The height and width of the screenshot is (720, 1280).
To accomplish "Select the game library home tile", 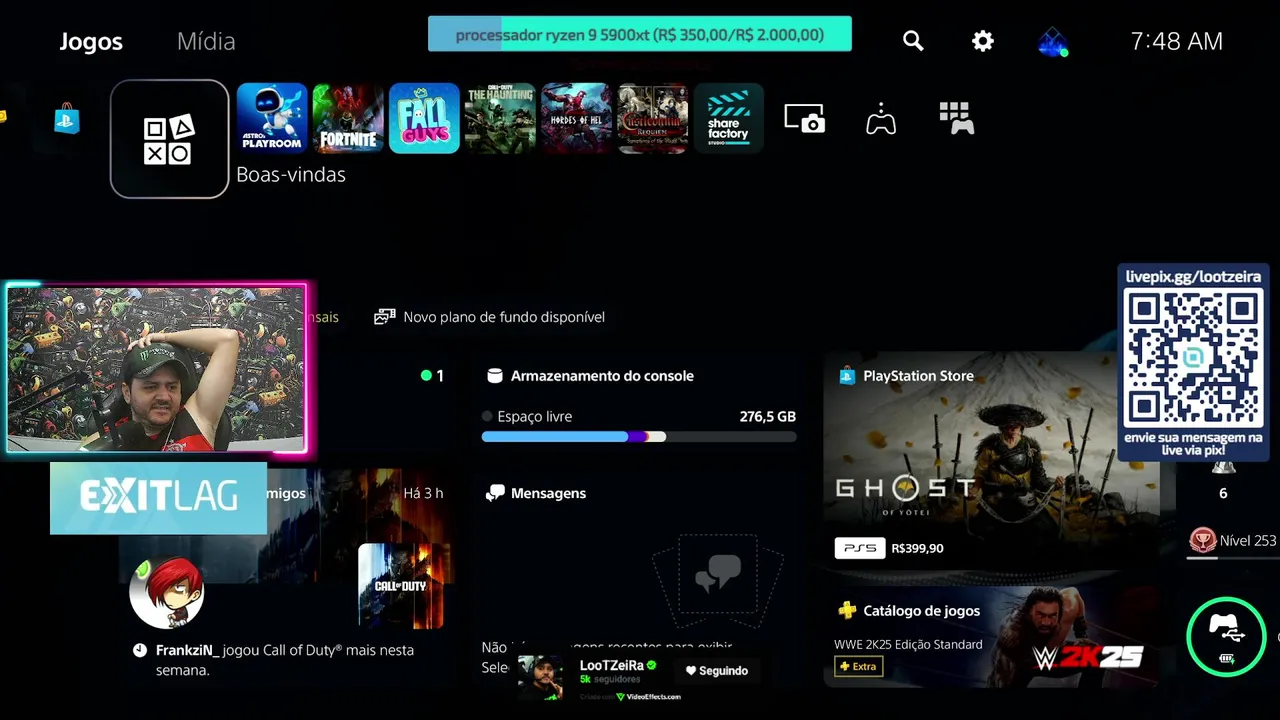I will coord(169,139).
